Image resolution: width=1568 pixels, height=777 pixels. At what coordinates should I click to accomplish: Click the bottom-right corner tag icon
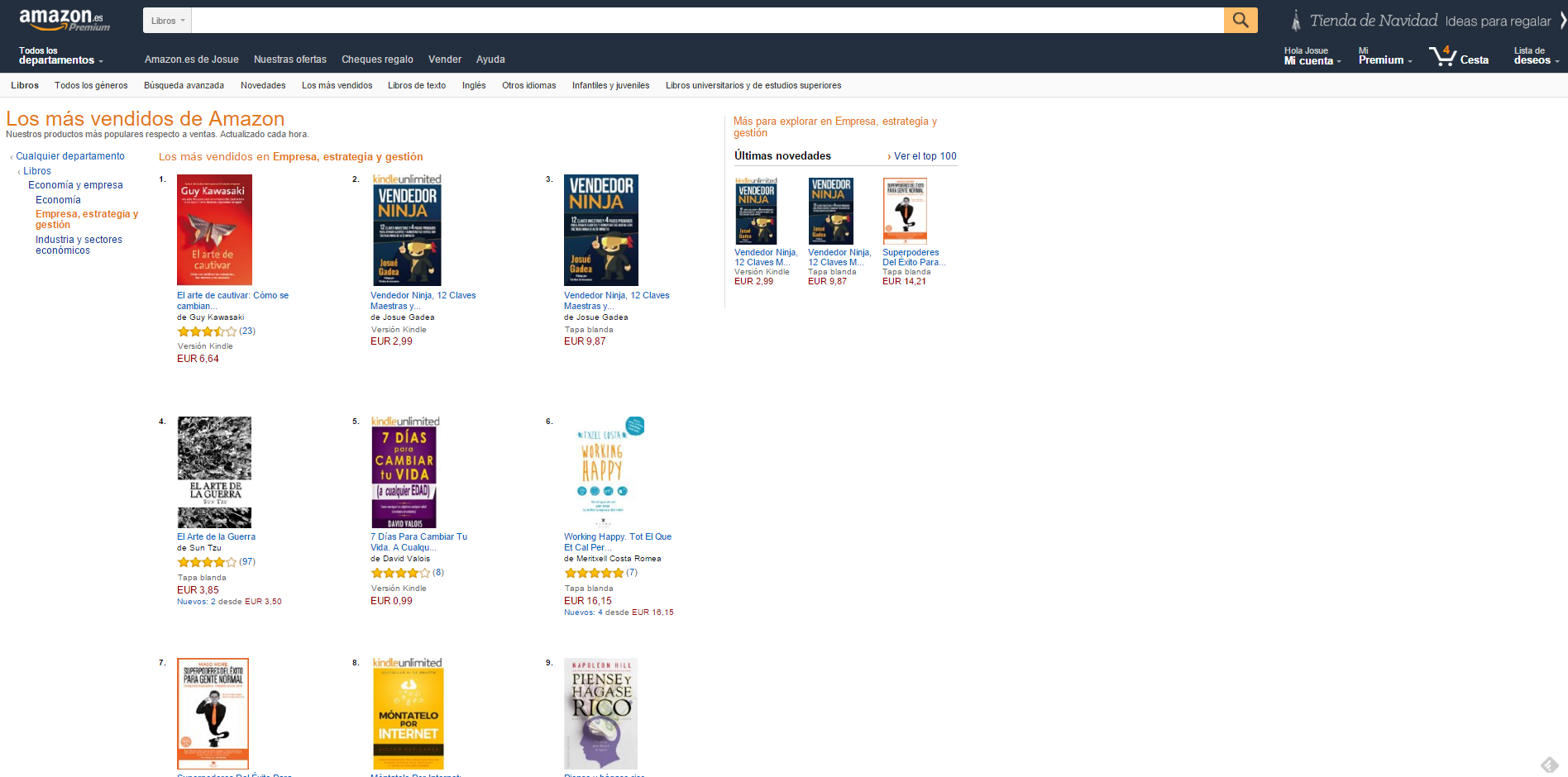pos(1549,765)
